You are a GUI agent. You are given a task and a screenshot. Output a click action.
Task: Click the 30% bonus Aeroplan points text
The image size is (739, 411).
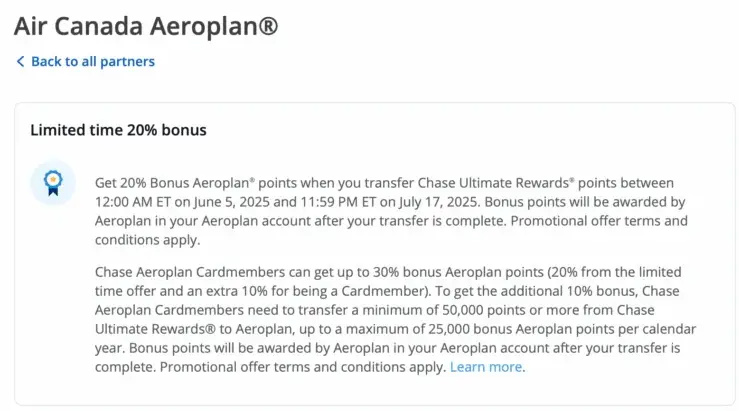tap(458, 272)
